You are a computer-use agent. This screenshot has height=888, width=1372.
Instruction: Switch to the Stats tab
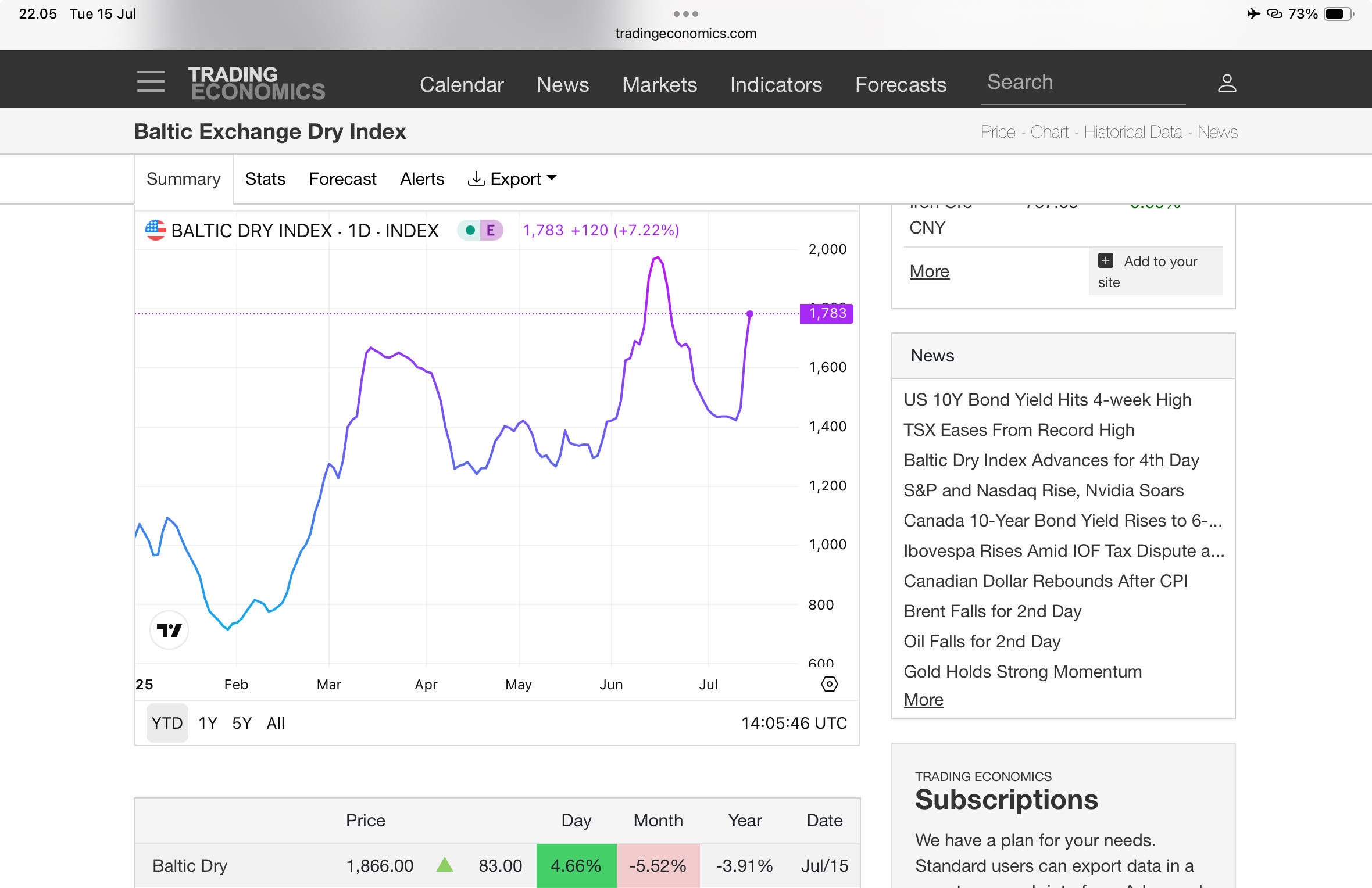click(x=265, y=178)
